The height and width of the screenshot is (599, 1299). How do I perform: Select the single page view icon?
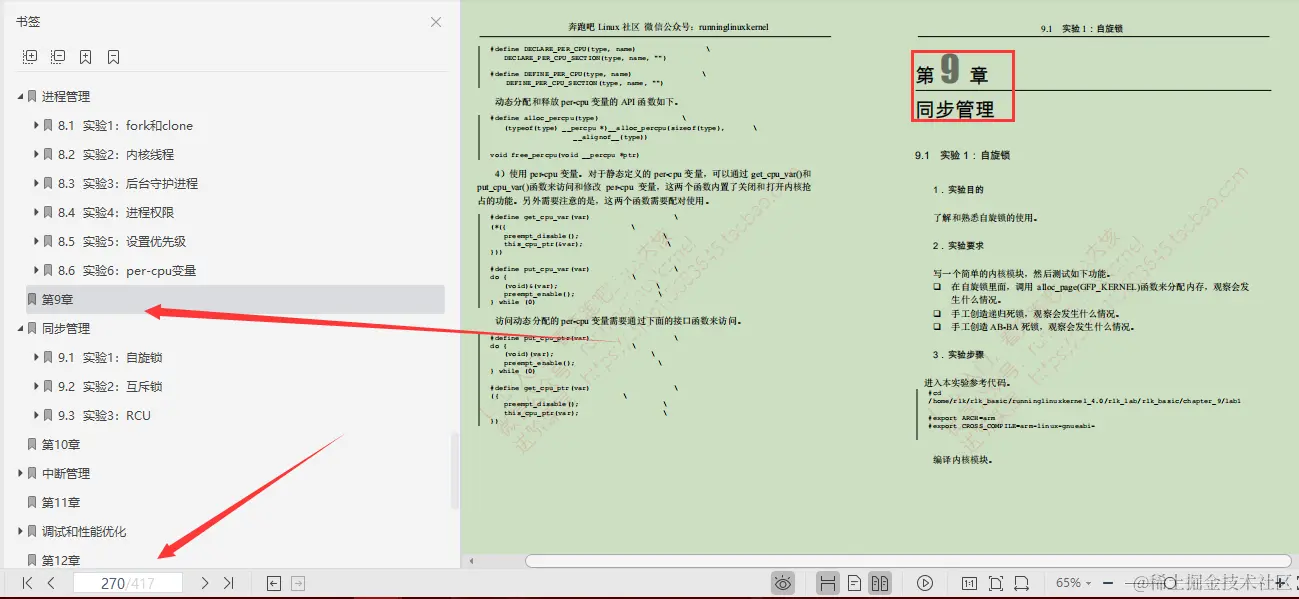click(853, 582)
